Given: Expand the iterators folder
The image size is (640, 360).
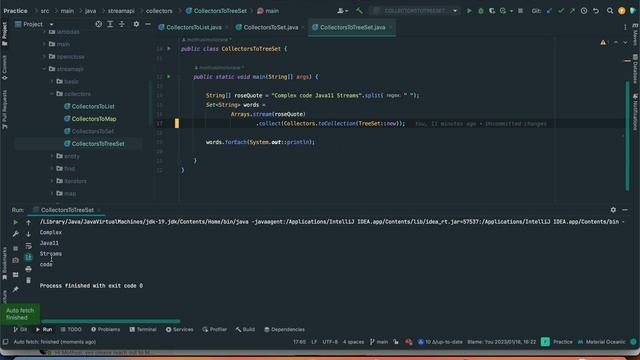Looking at the screenshot, I should [x=52, y=181].
